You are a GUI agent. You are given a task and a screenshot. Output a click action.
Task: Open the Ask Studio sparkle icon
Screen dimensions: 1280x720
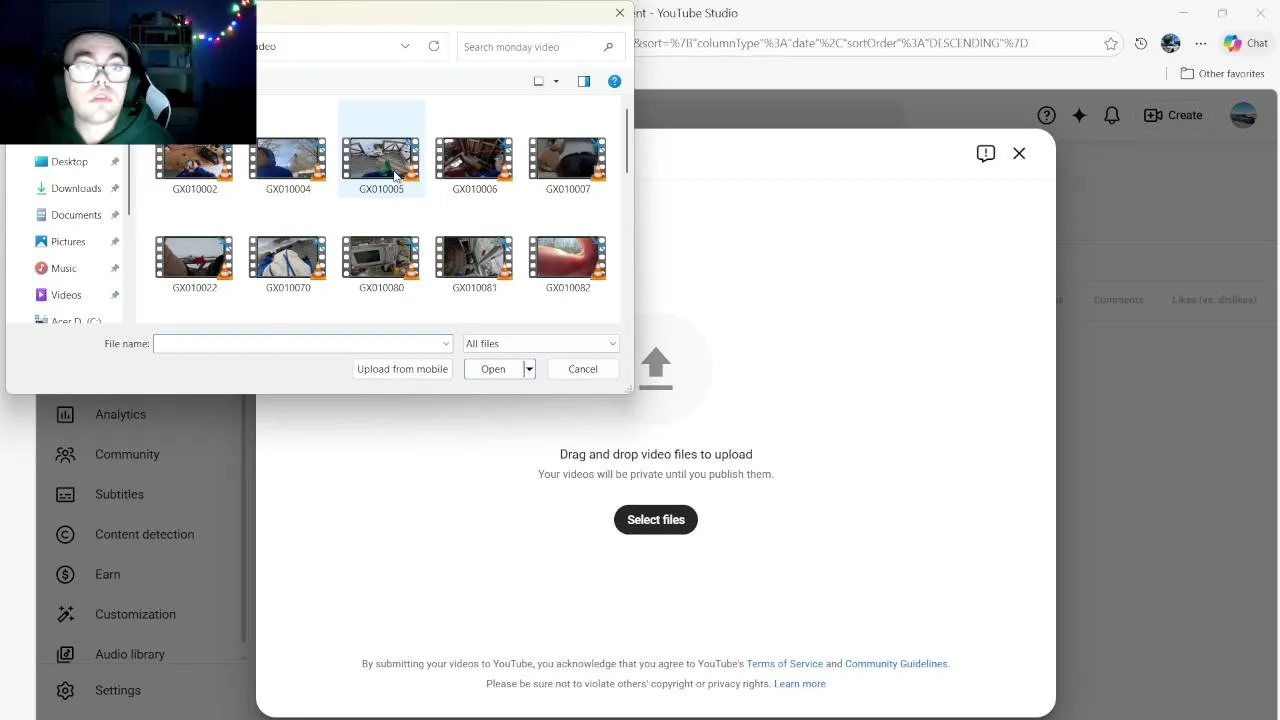coord(1079,115)
